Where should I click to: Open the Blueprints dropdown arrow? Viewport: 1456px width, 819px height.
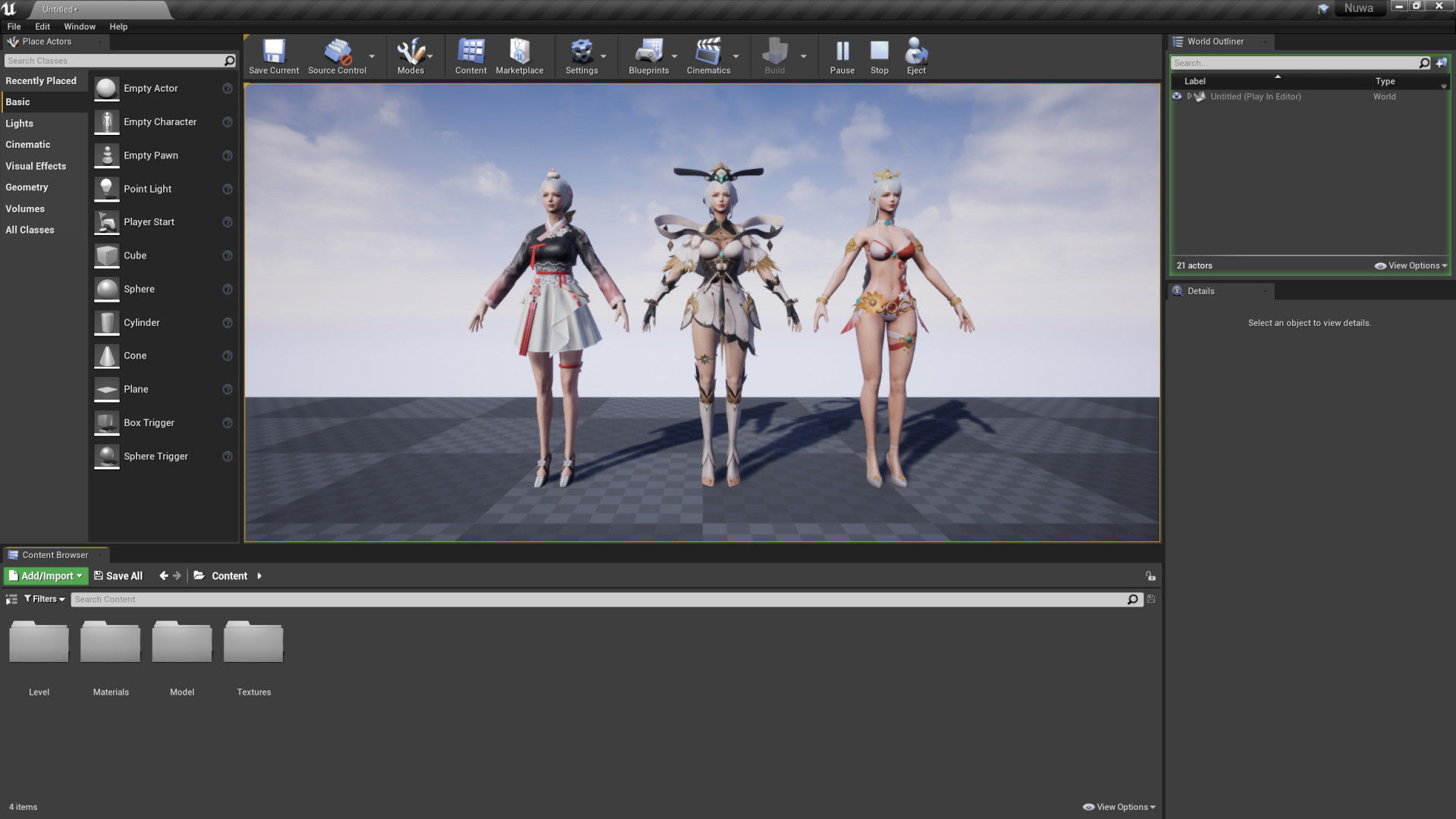pyautogui.click(x=674, y=56)
